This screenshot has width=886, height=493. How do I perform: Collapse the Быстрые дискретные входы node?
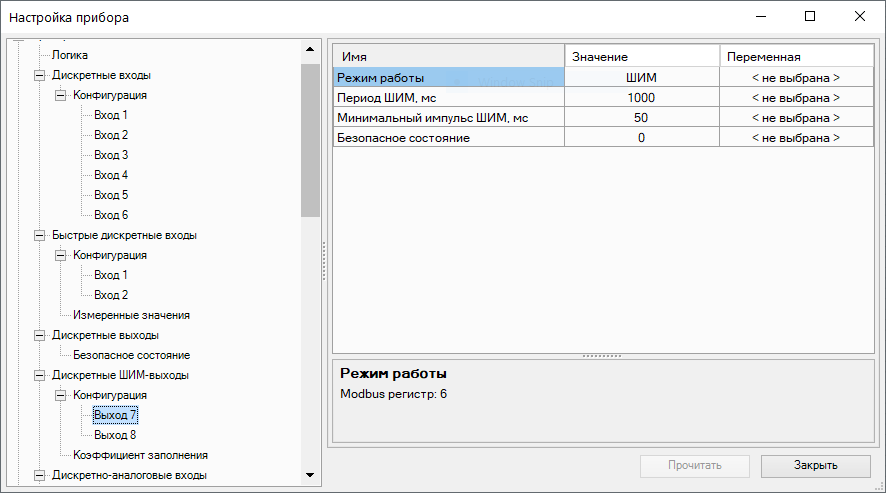point(40,235)
